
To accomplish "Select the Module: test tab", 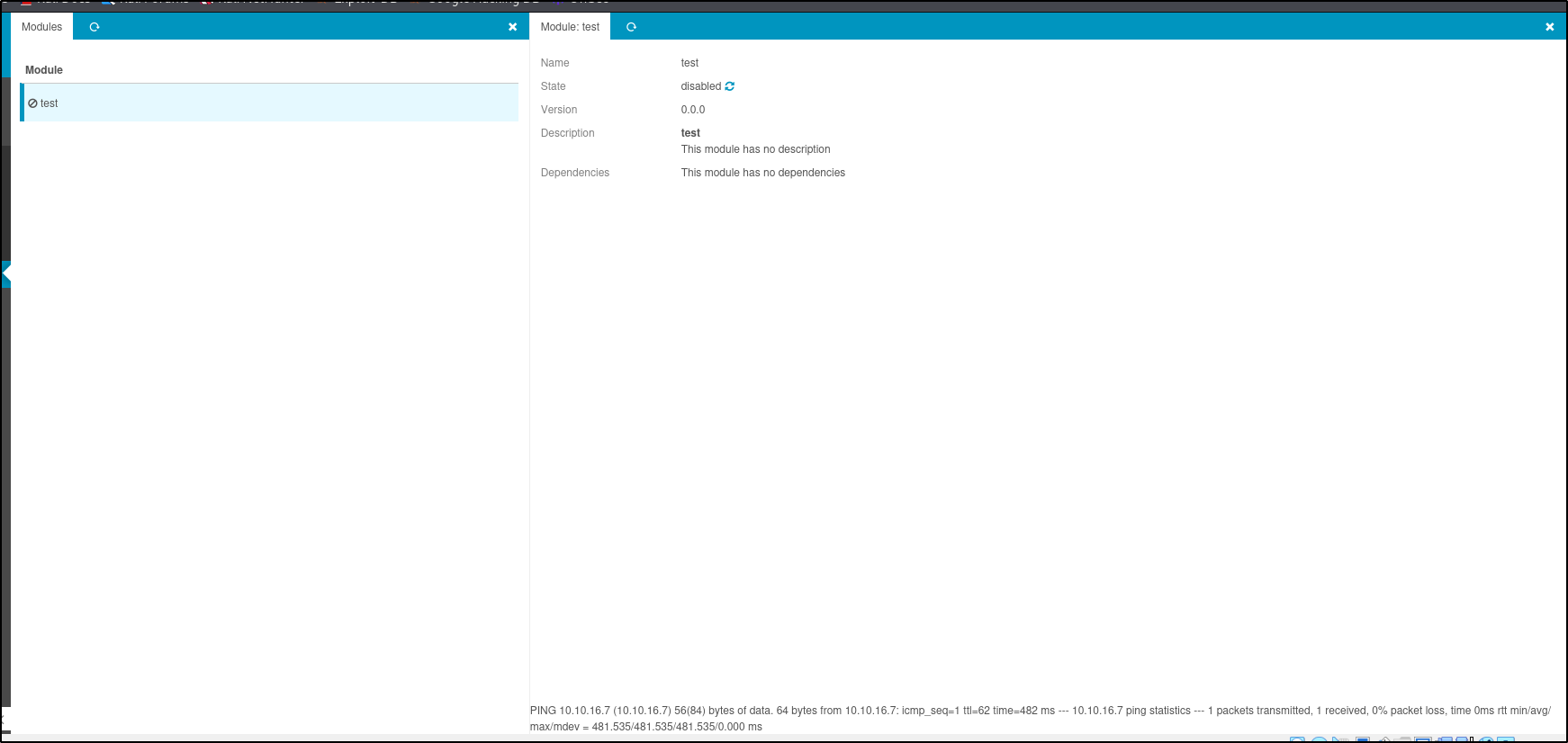I will 570,27.
